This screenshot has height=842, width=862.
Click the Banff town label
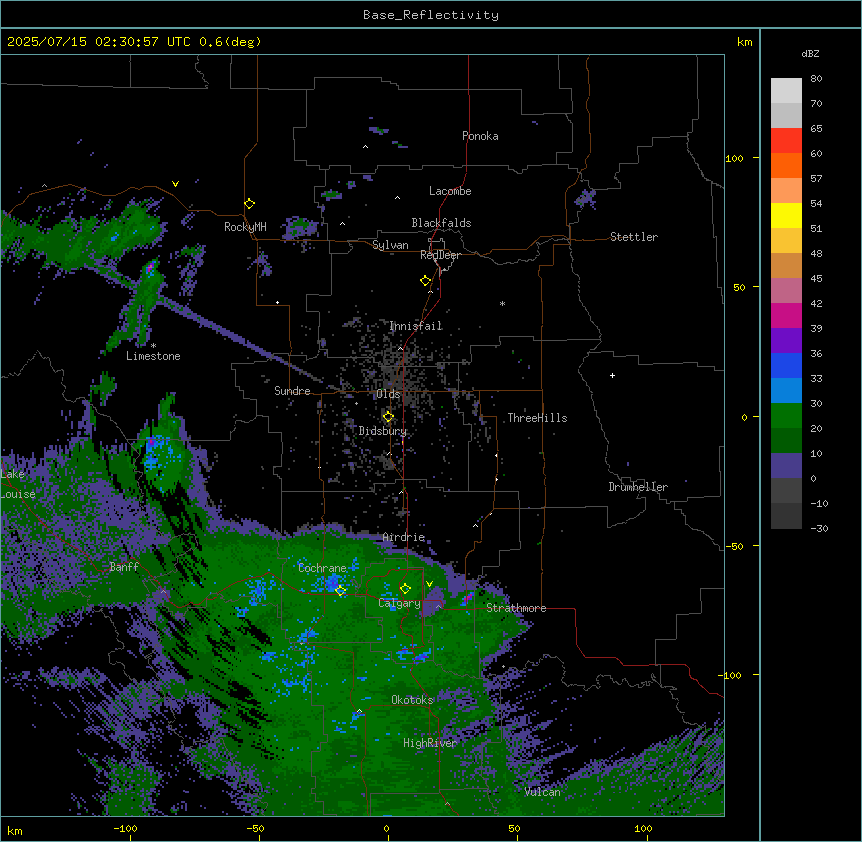(x=124, y=567)
